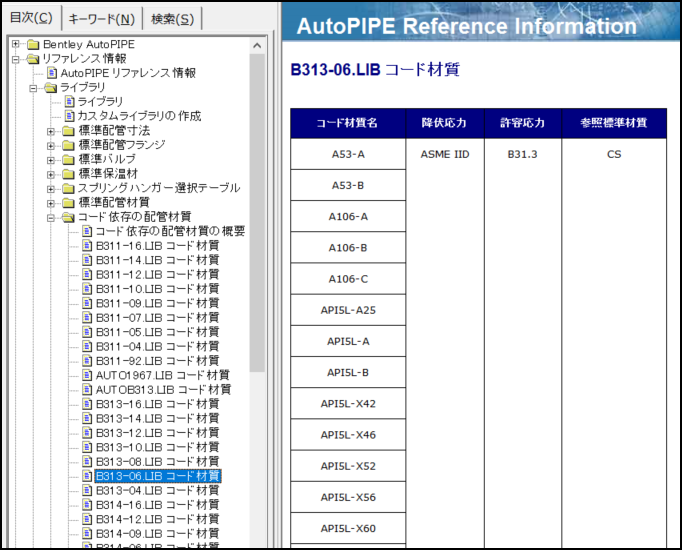This screenshot has width=682, height=550.
Task: Select the 目次(C) contents tab
Action: (x=31, y=18)
